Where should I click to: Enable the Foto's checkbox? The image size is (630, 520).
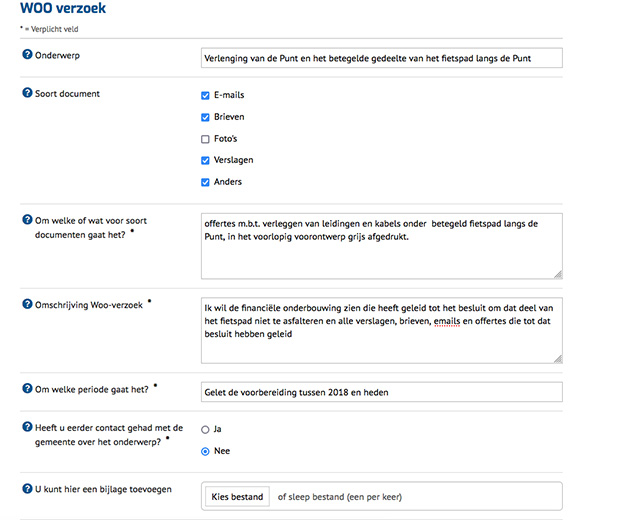(206, 139)
